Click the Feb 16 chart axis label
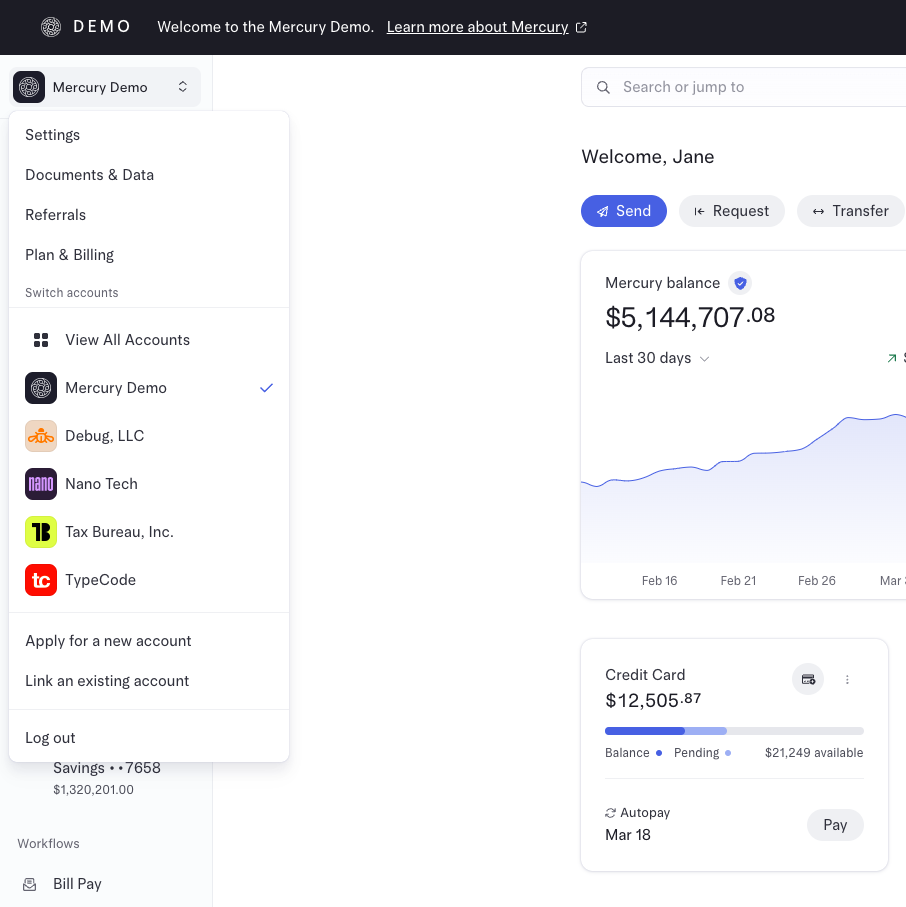The width and height of the screenshot is (906, 907). click(x=660, y=581)
